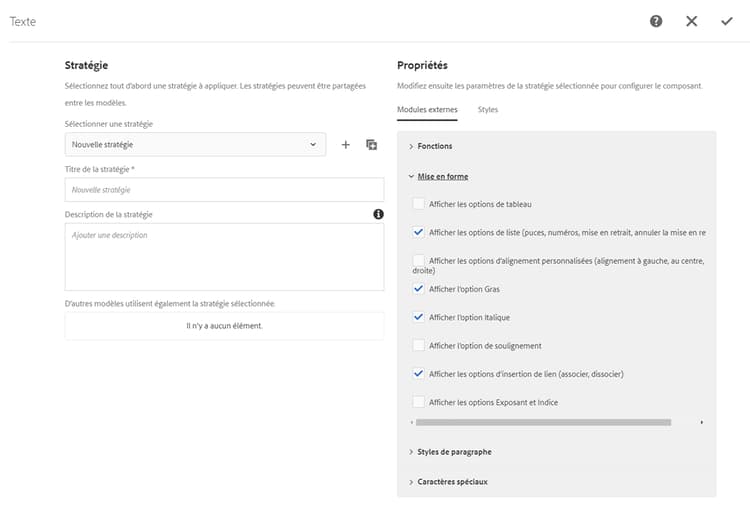Switch to the Styles tab
The image size is (750, 522).
pyautogui.click(x=488, y=109)
